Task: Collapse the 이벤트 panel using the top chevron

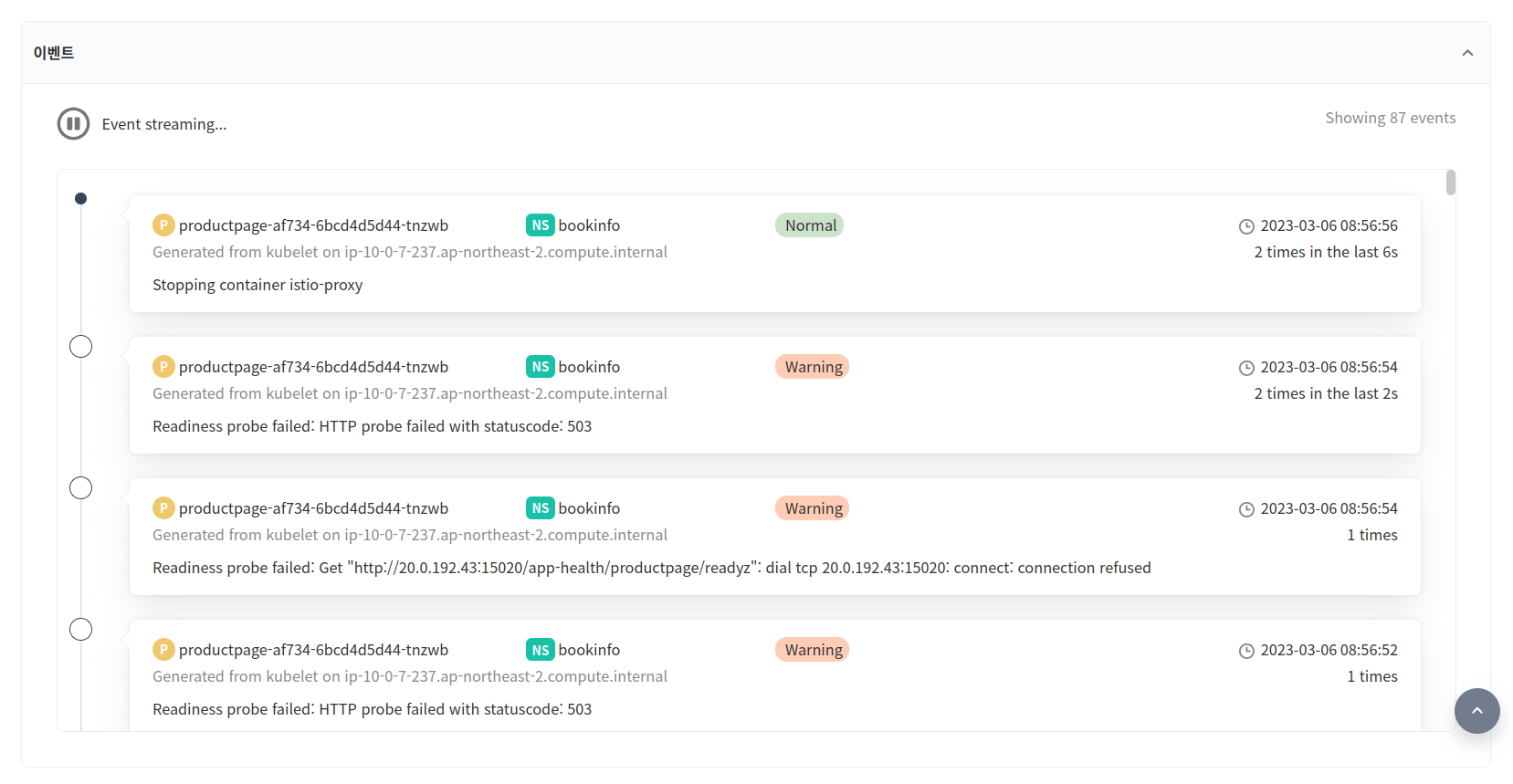Action: pyautogui.click(x=1467, y=53)
